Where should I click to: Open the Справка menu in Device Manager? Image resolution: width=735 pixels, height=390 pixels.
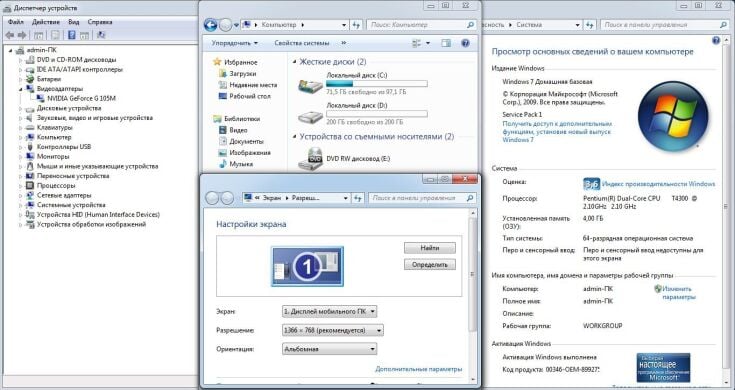click(x=100, y=22)
